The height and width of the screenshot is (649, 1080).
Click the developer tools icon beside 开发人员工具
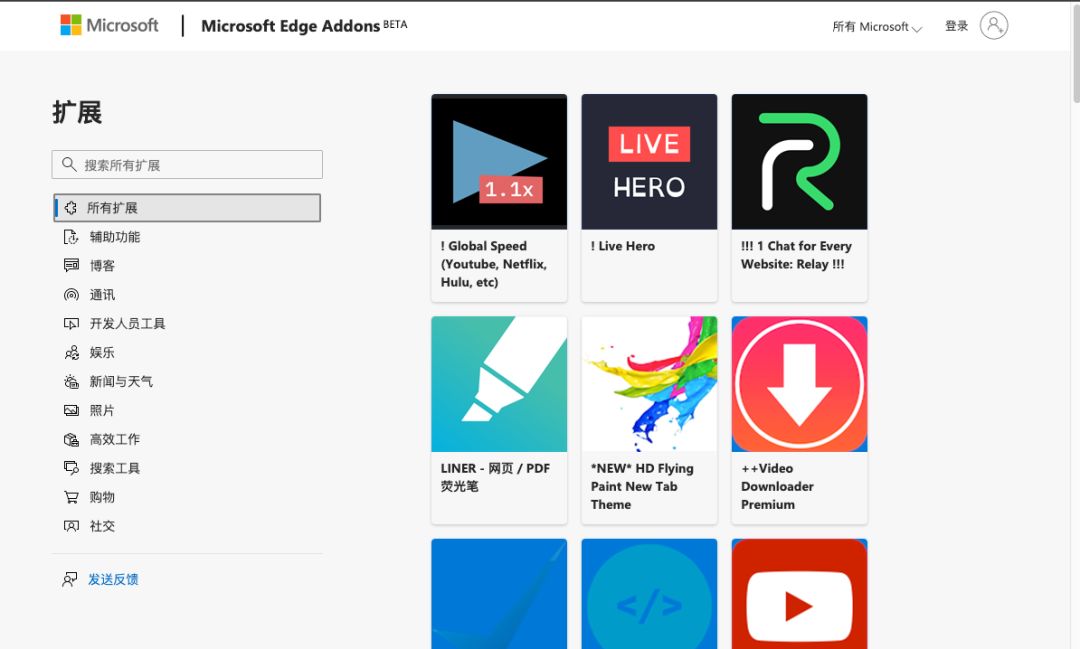pyautogui.click(x=71, y=323)
